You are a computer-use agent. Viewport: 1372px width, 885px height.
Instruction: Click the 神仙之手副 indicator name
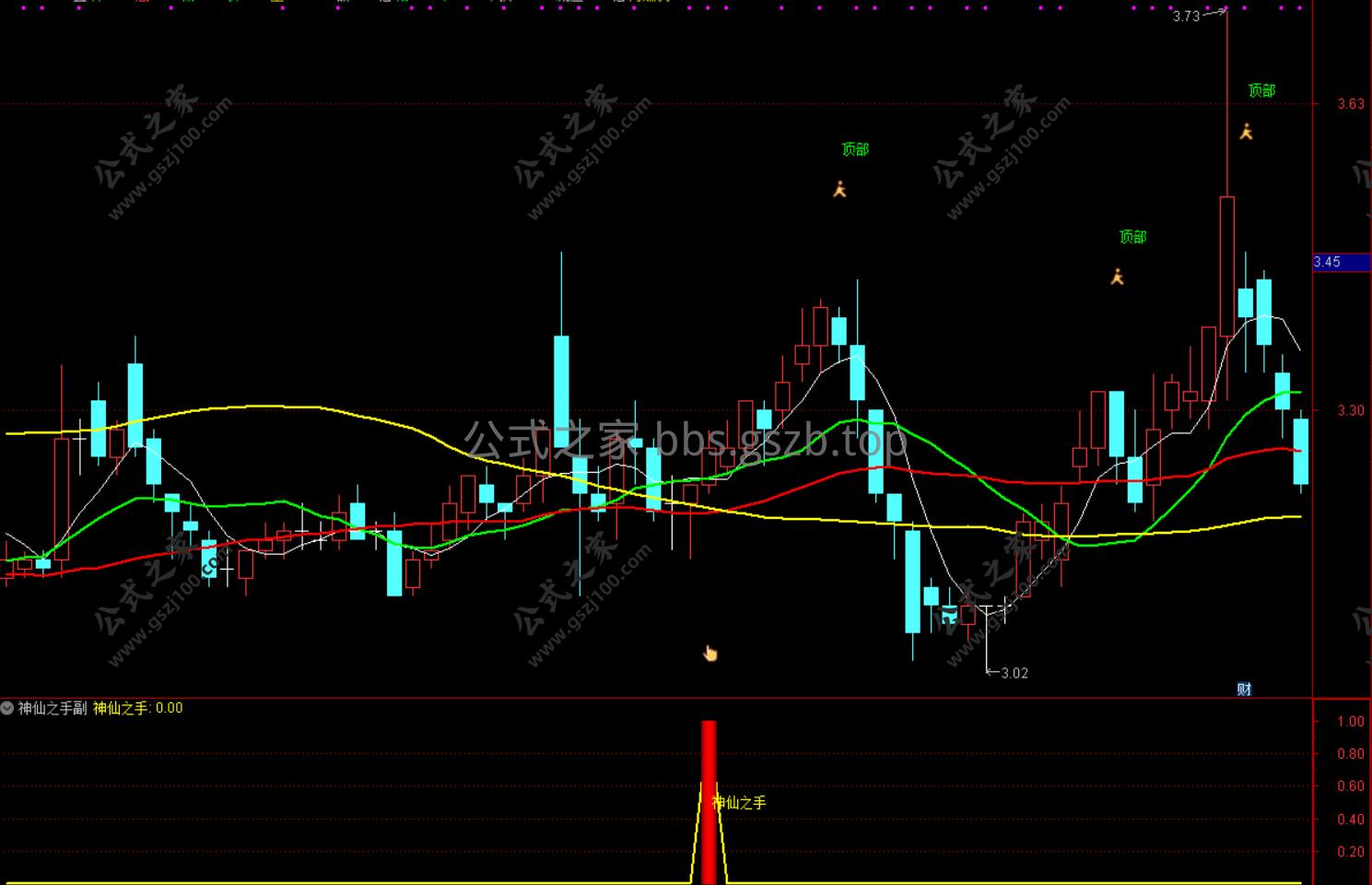(x=53, y=708)
